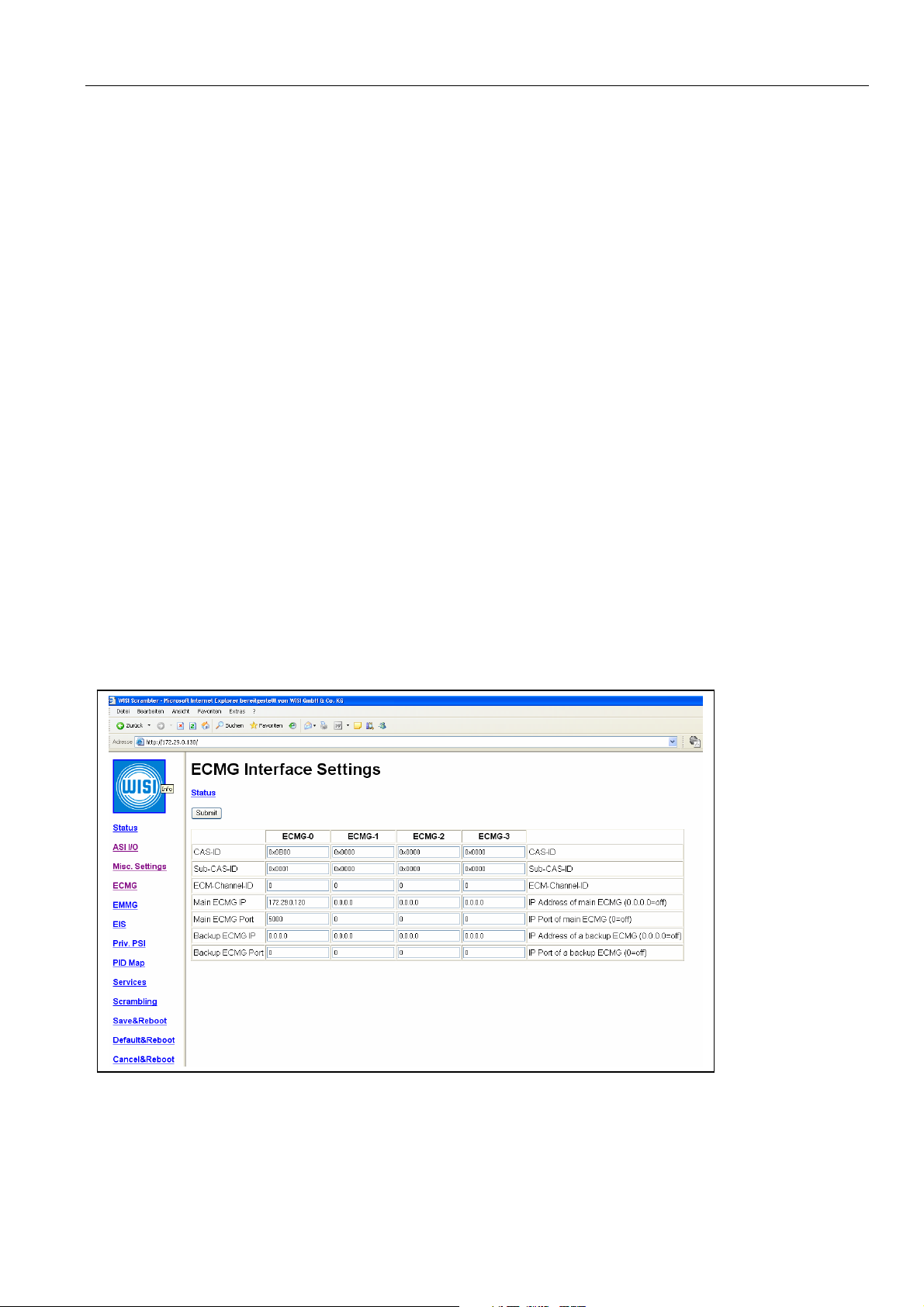This screenshot has height=1307, width=924.
Task: Click the Save&Reboot link
Action: [140, 1021]
